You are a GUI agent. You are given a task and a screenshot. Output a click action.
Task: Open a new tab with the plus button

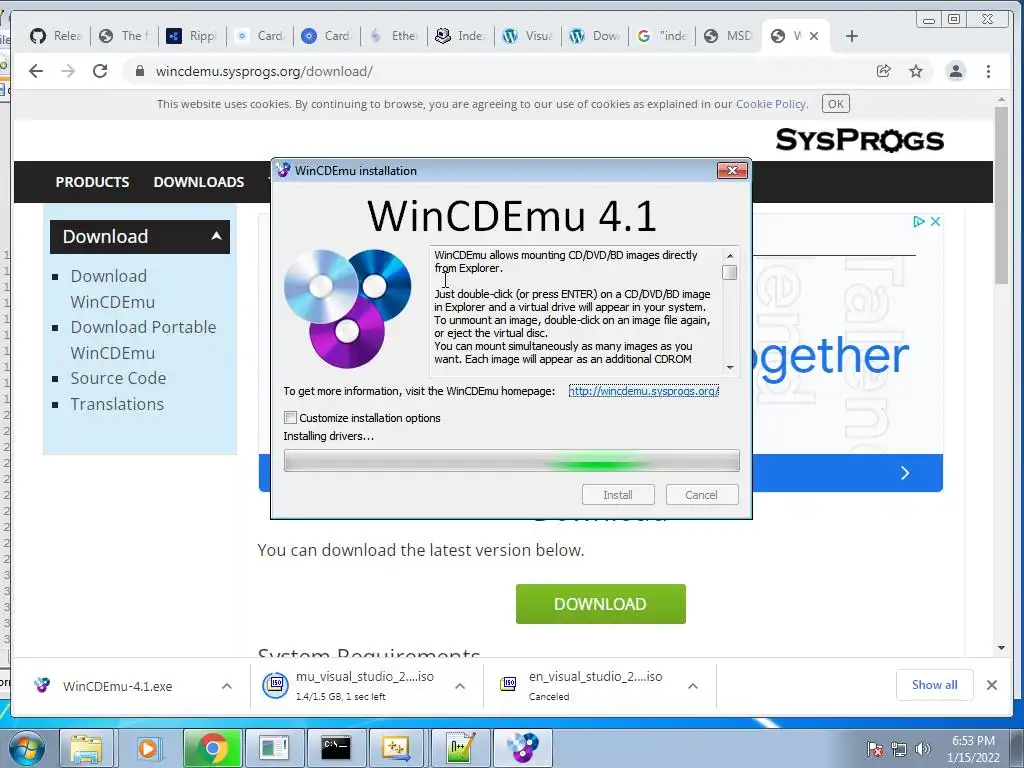[x=852, y=36]
